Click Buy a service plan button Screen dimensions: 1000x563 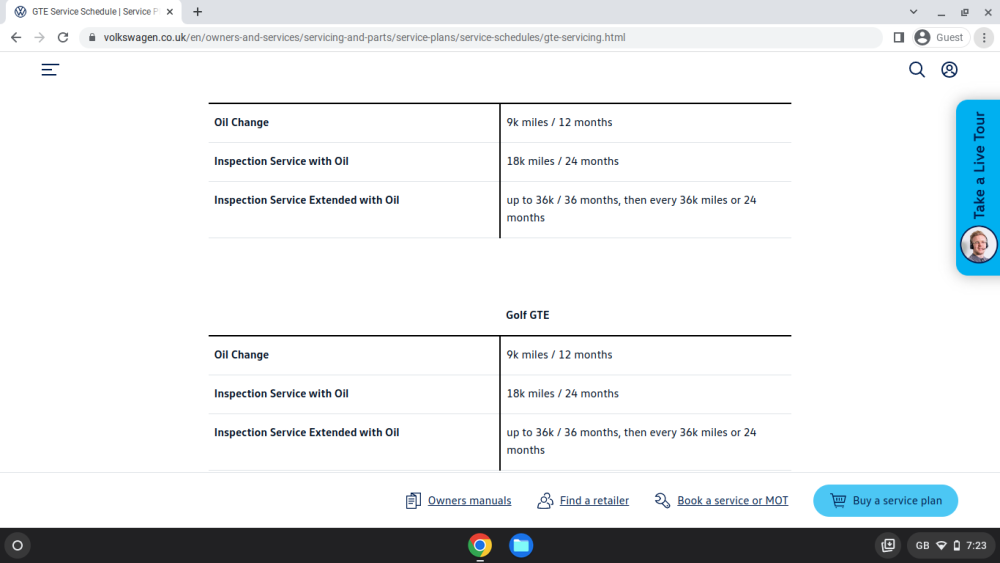tap(885, 501)
